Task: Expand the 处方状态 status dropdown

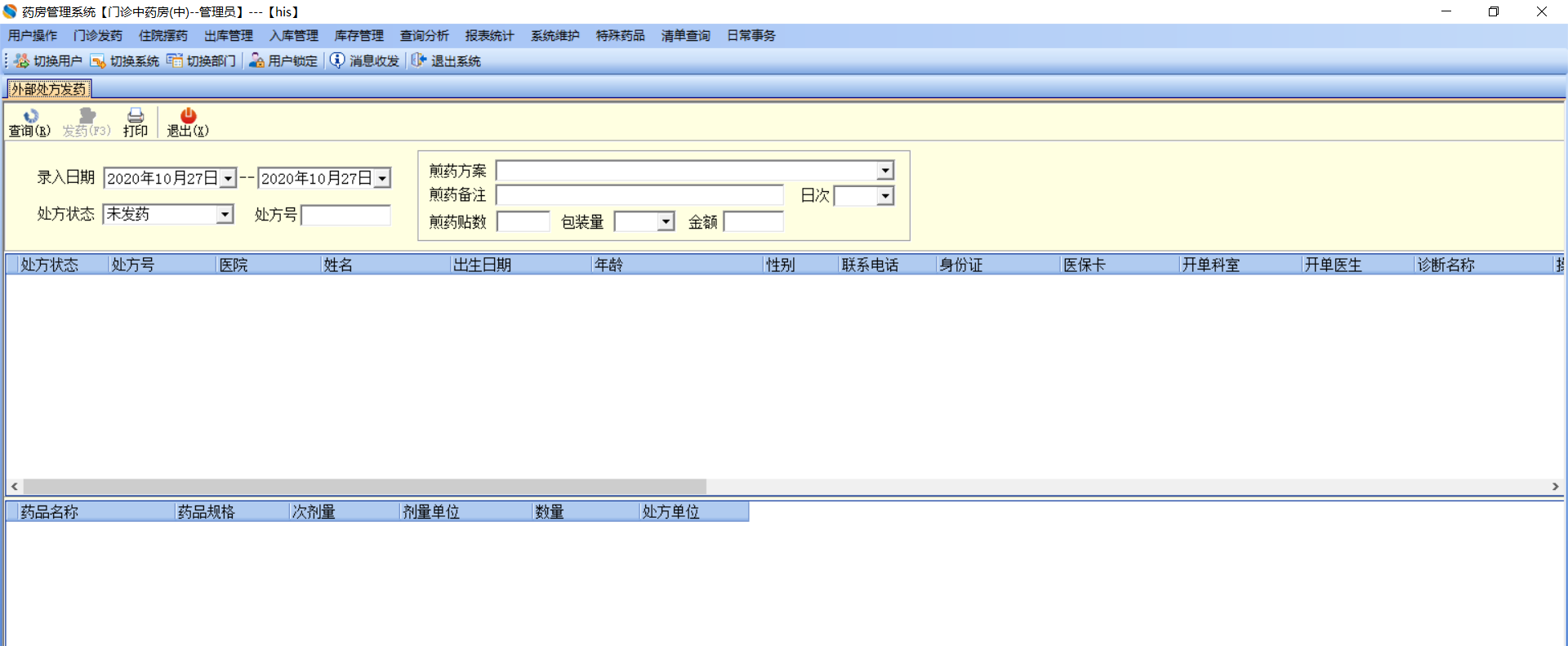Action: [x=225, y=214]
